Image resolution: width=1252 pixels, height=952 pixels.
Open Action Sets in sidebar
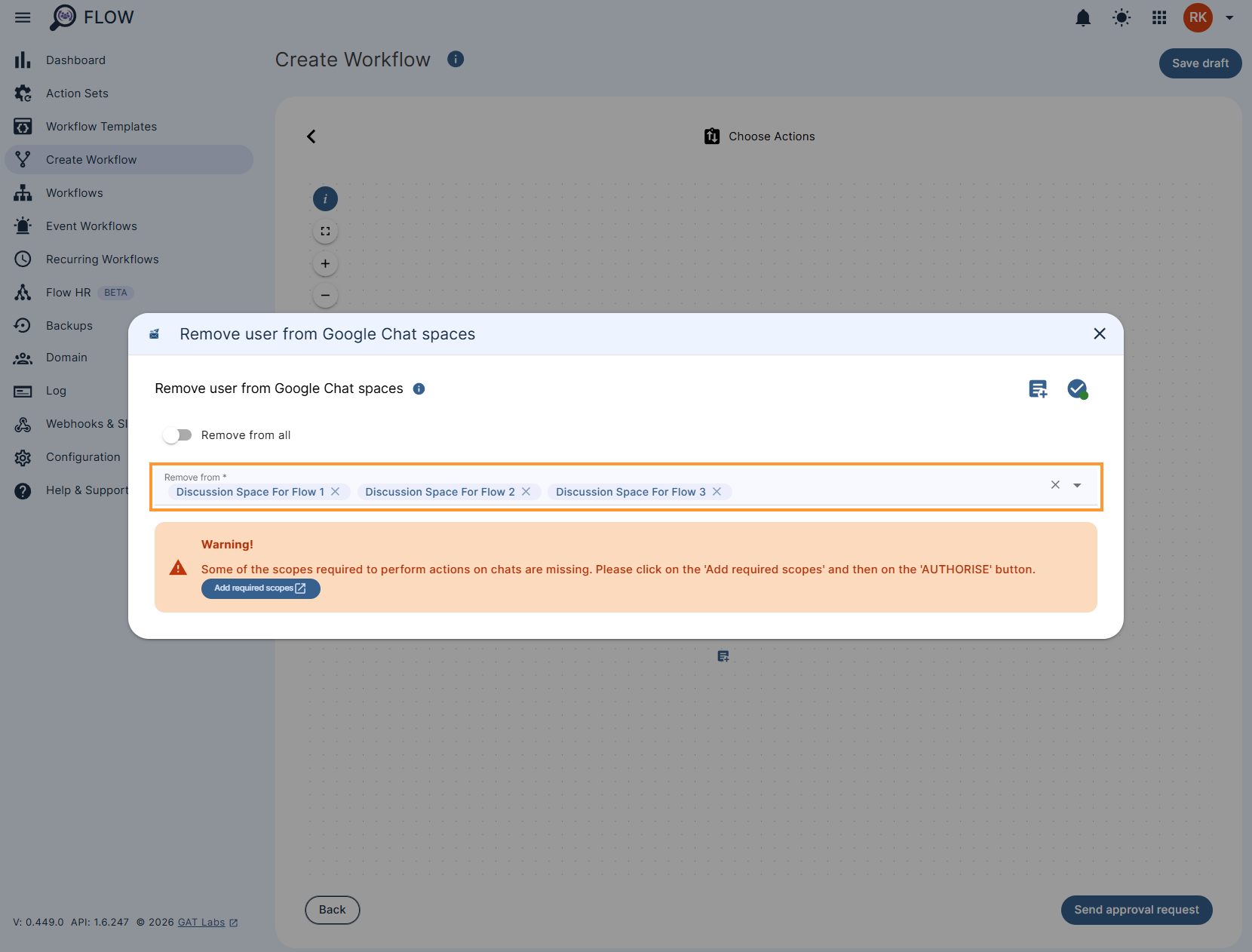pyautogui.click(x=128, y=94)
